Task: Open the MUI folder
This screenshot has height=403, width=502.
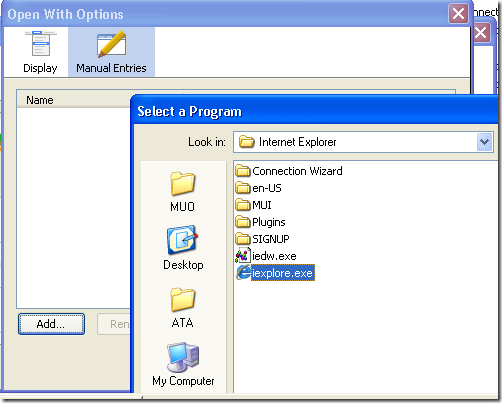Action: coord(253,205)
